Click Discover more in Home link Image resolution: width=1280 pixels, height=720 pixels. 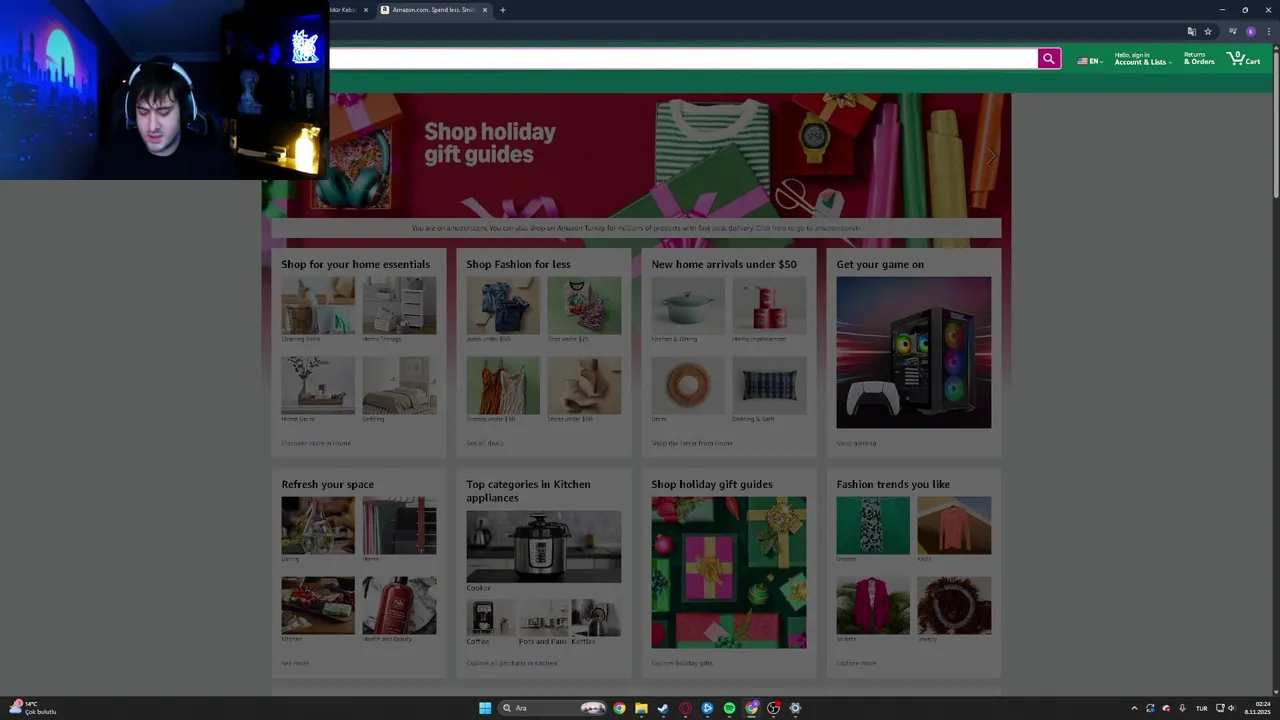point(316,443)
